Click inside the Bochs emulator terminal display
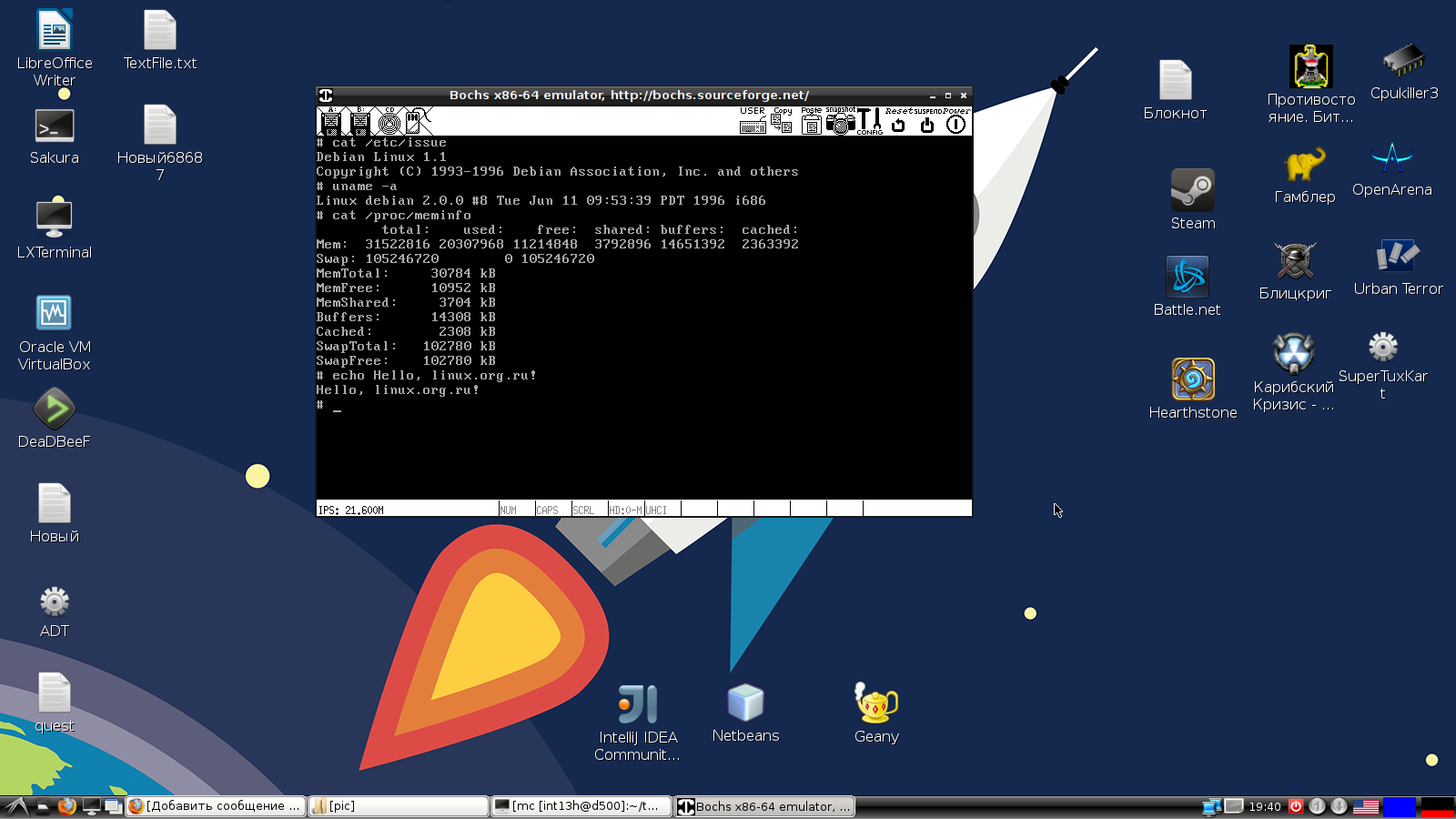The height and width of the screenshot is (819, 1456). coord(644,318)
